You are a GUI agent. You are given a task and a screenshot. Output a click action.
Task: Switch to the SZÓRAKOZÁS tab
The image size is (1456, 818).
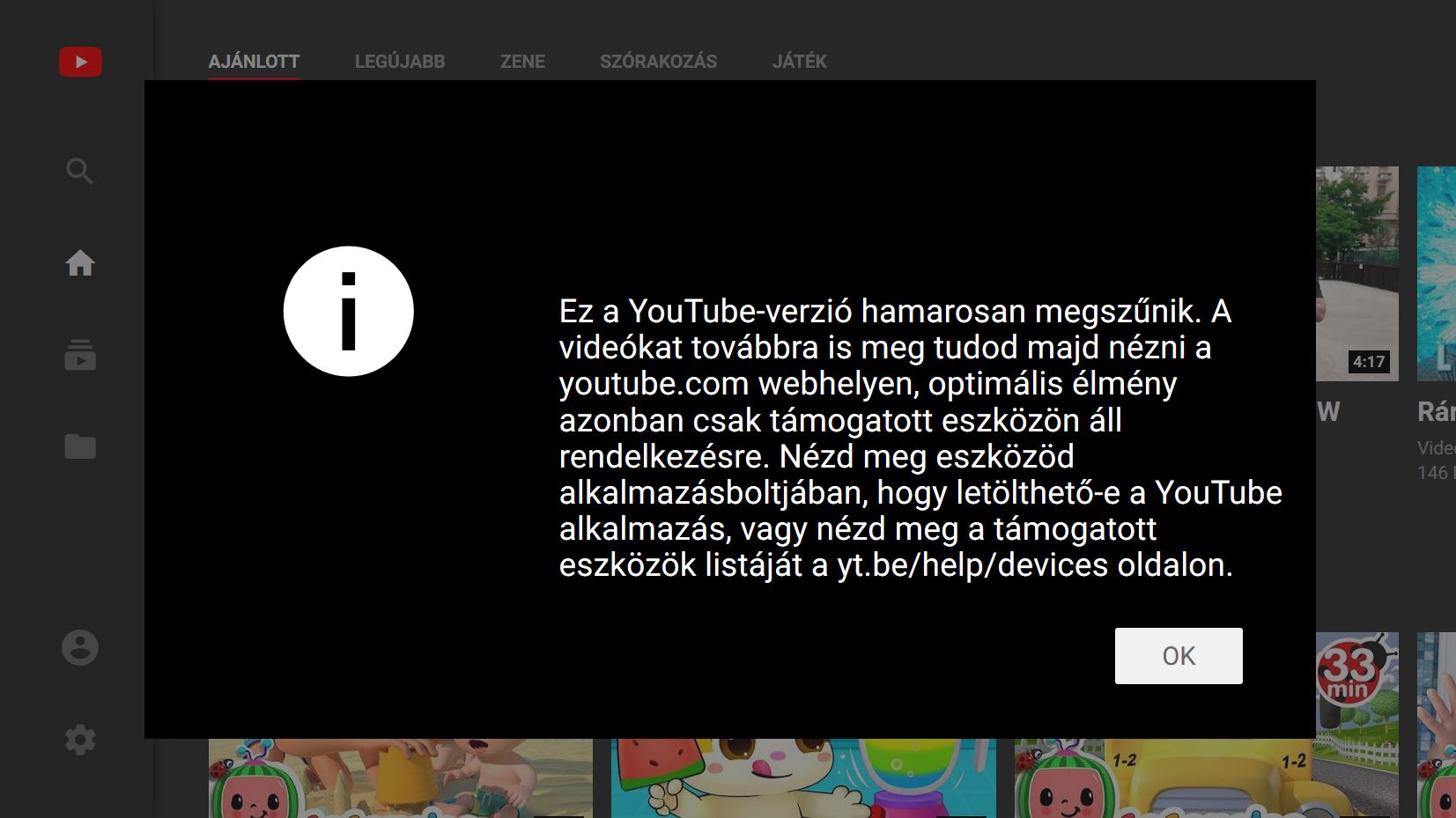[x=658, y=62]
